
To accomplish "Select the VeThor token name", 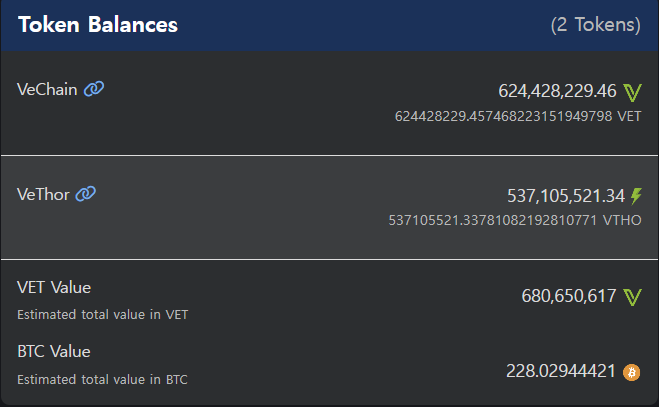I will click(43, 195).
